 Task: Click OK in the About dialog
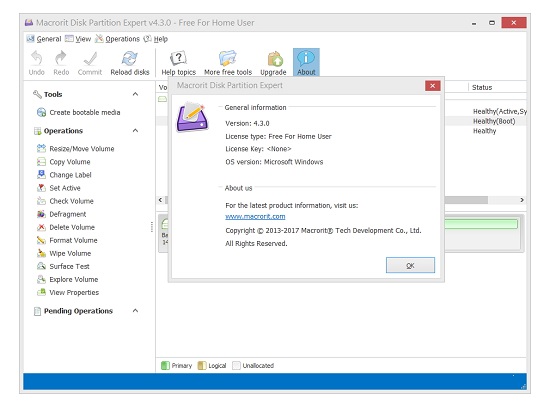(x=410, y=265)
